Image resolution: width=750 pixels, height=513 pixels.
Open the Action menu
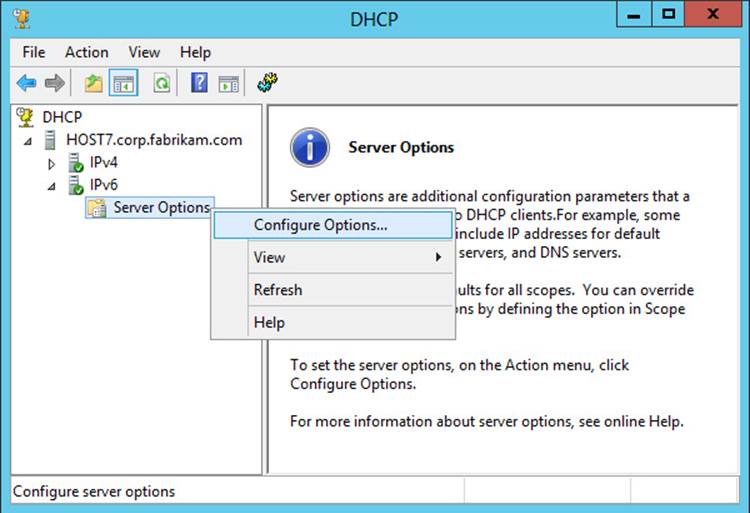[x=87, y=52]
